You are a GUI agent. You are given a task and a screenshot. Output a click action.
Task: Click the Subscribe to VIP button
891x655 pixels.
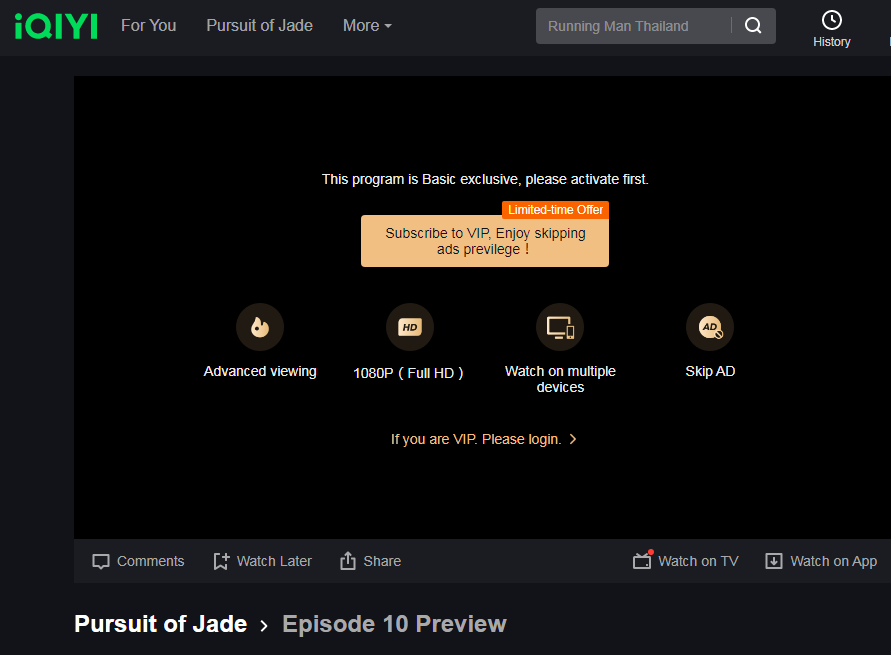(x=485, y=241)
